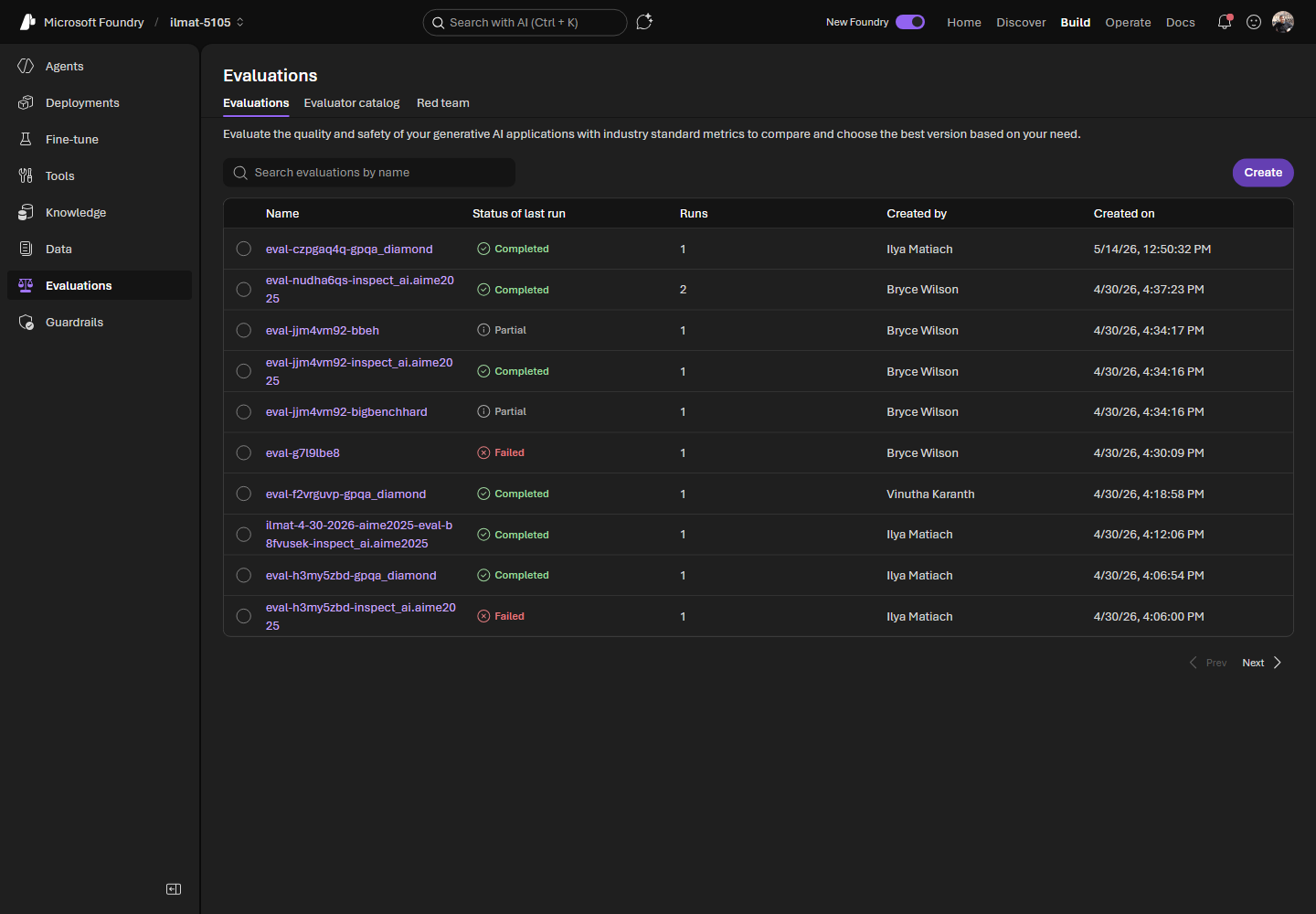Viewport: 1316px width, 914px height.
Task: Open the eval-f2vrguvp-gpqa_diamond evaluation link
Action: [x=345, y=494]
